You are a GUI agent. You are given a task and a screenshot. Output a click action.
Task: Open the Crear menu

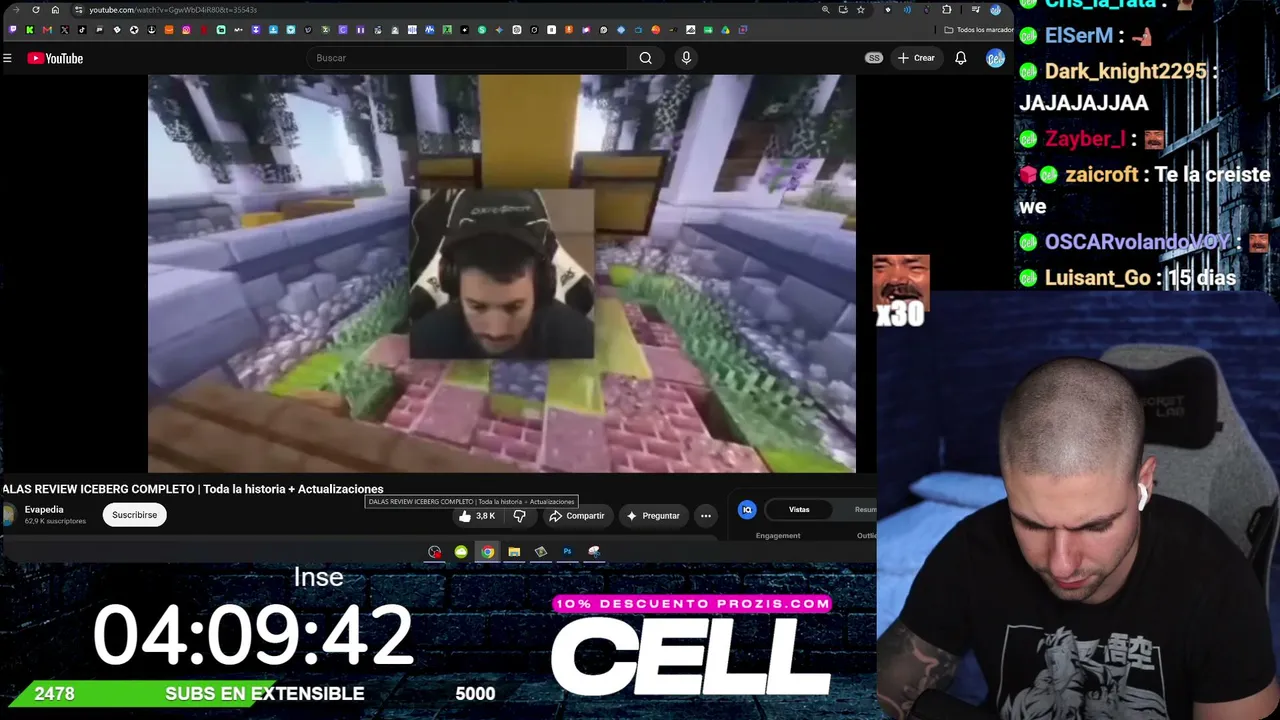(916, 58)
